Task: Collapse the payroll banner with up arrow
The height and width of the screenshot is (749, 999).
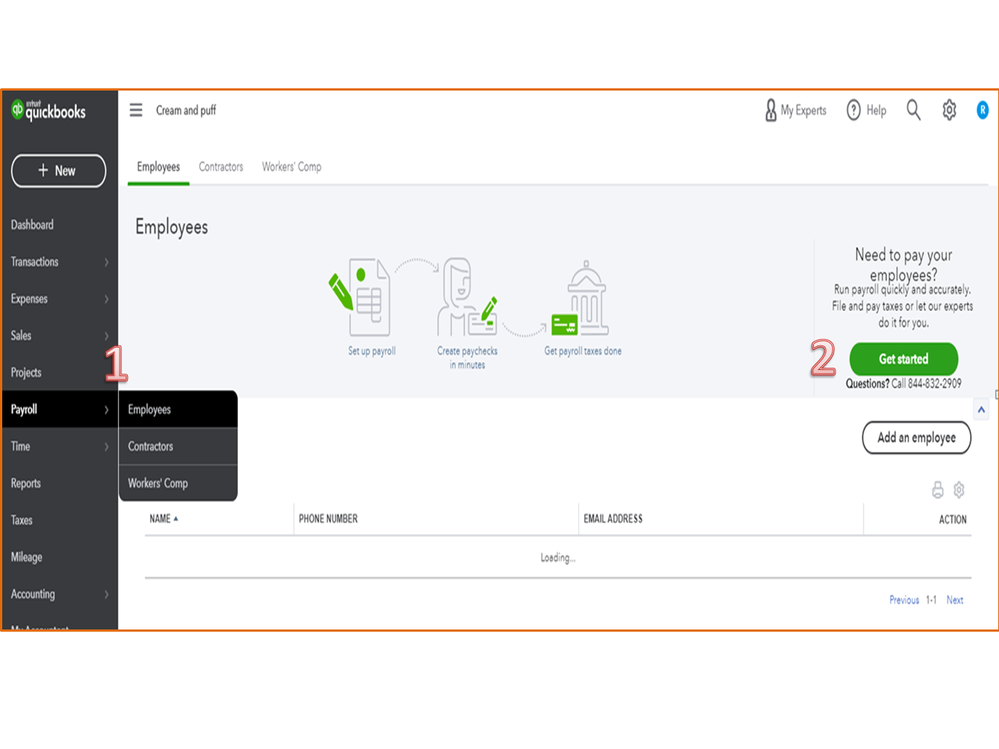Action: [x=981, y=410]
